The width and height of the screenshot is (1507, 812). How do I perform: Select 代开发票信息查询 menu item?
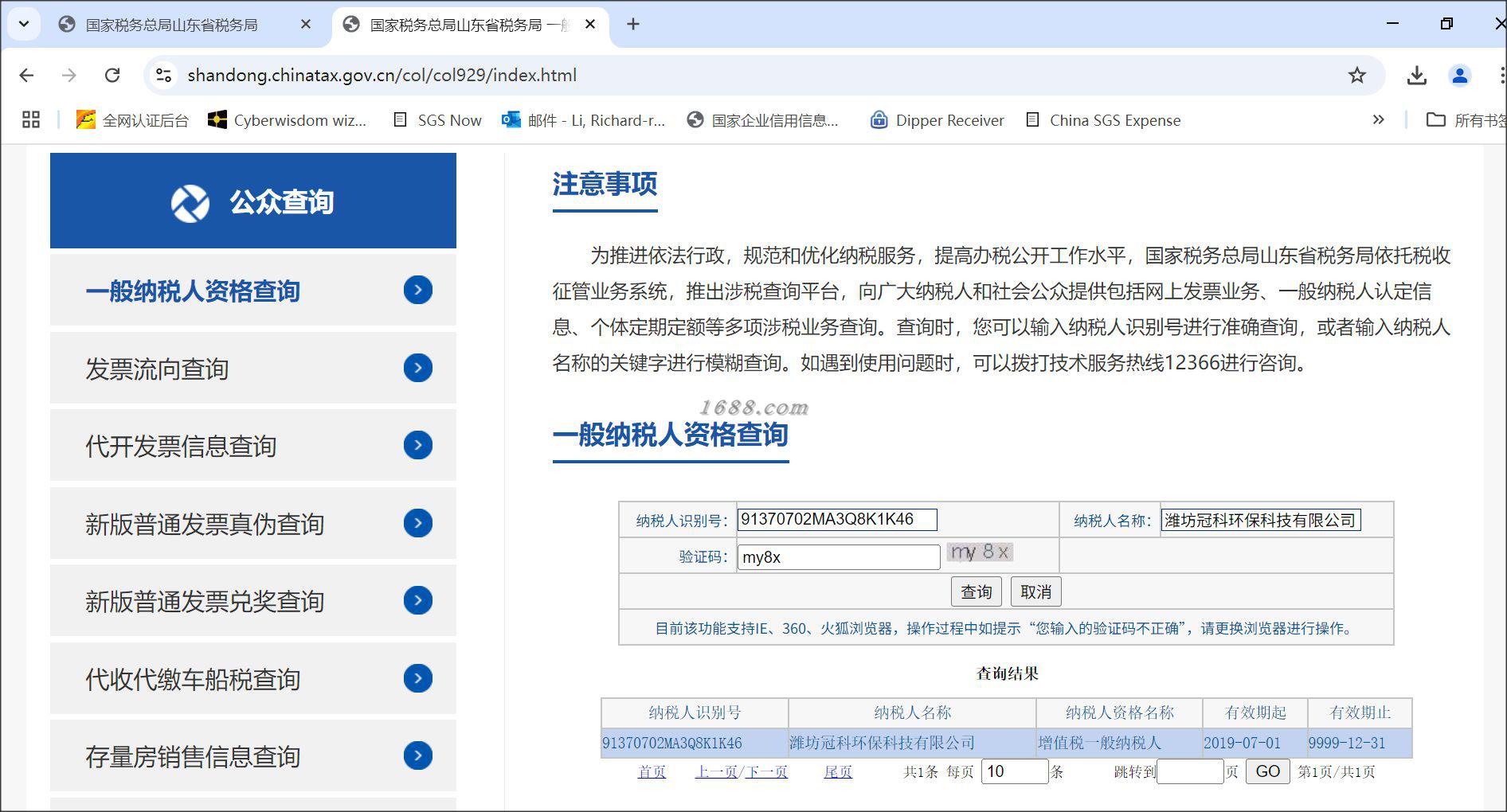tap(253, 446)
